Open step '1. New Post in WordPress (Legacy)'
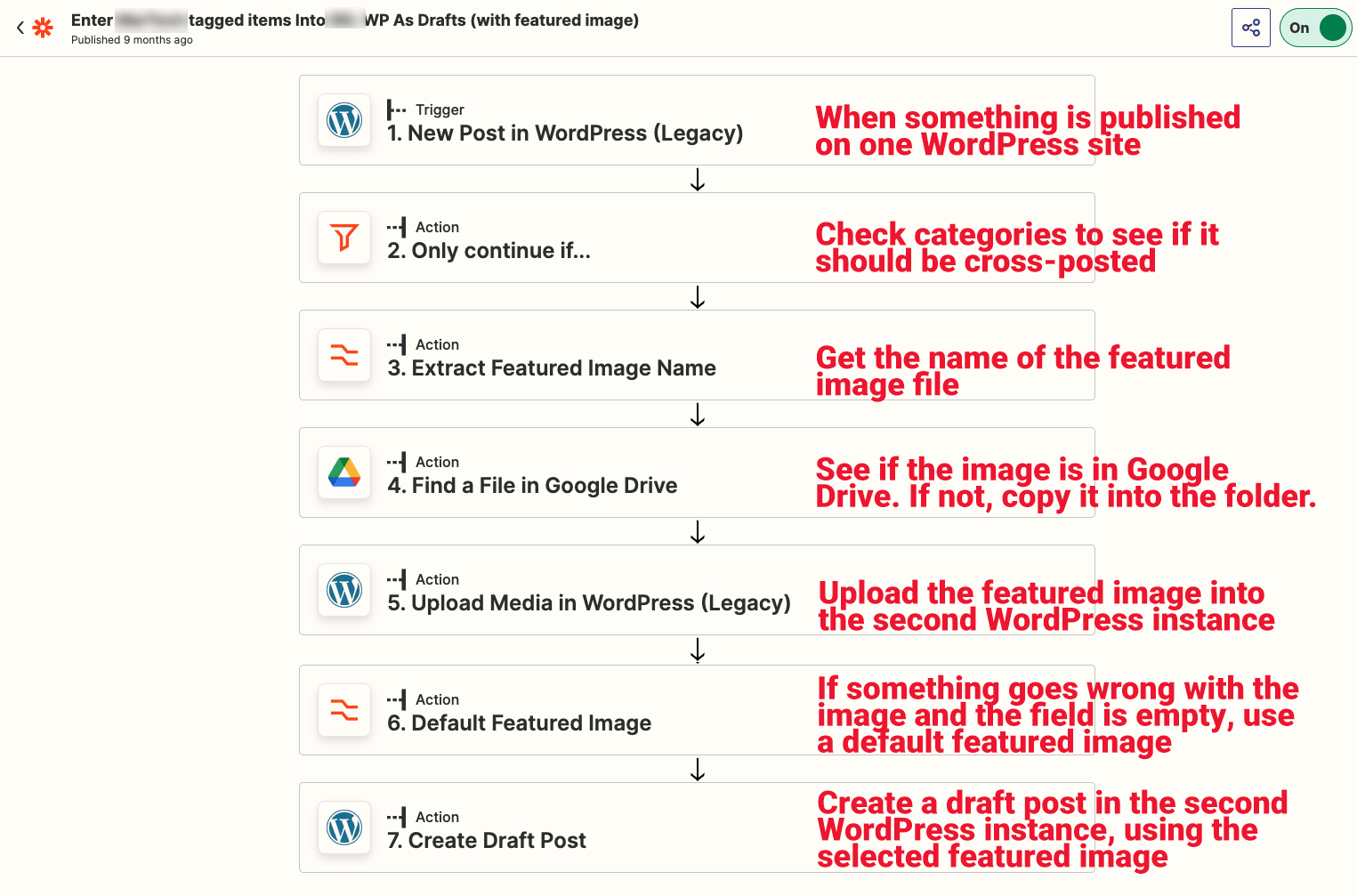Image resolution: width=1357 pixels, height=896 pixels. [x=564, y=133]
